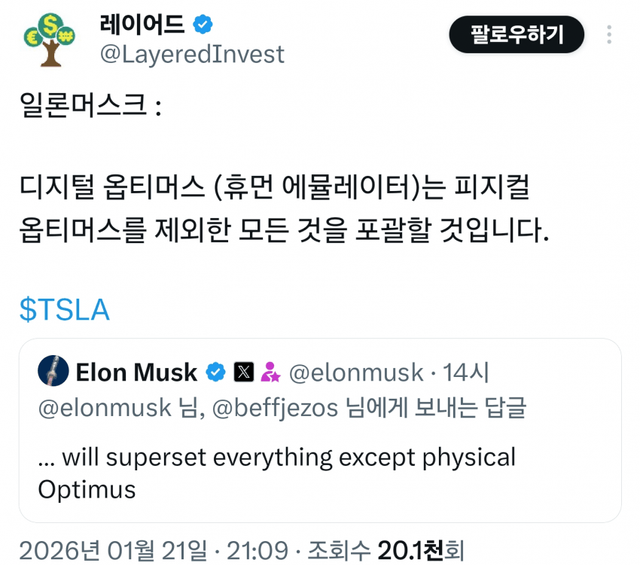Click the X logo badge next to Elon Musk

[x=243, y=373]
